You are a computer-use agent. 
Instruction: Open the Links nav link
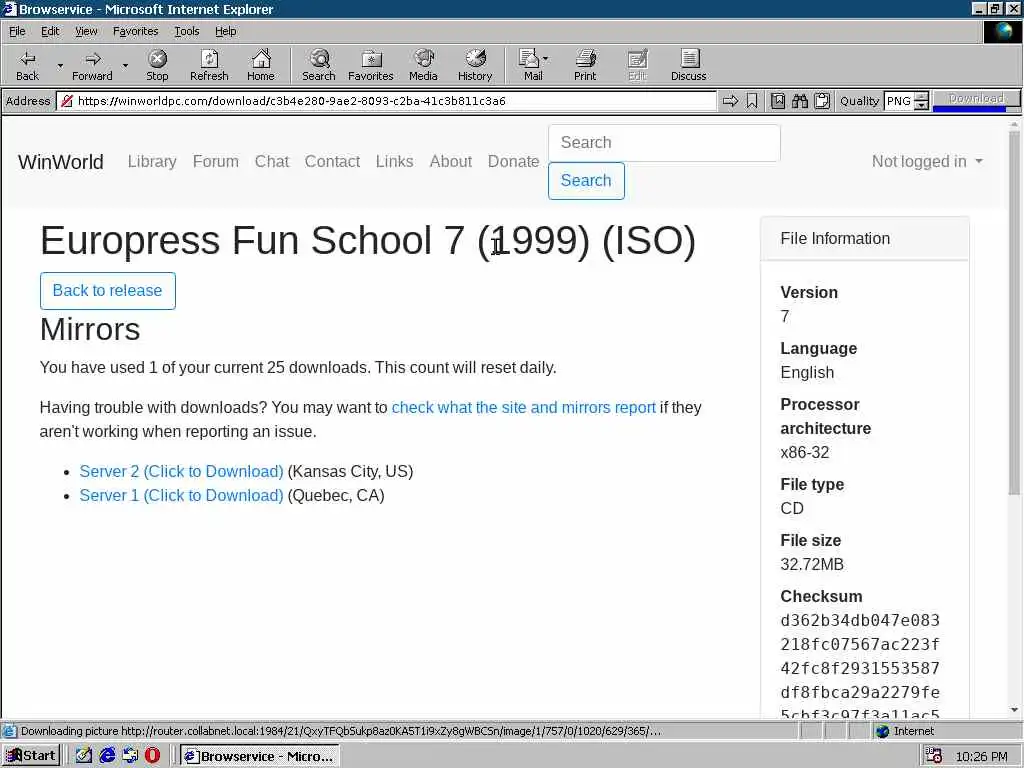point(394,161)
